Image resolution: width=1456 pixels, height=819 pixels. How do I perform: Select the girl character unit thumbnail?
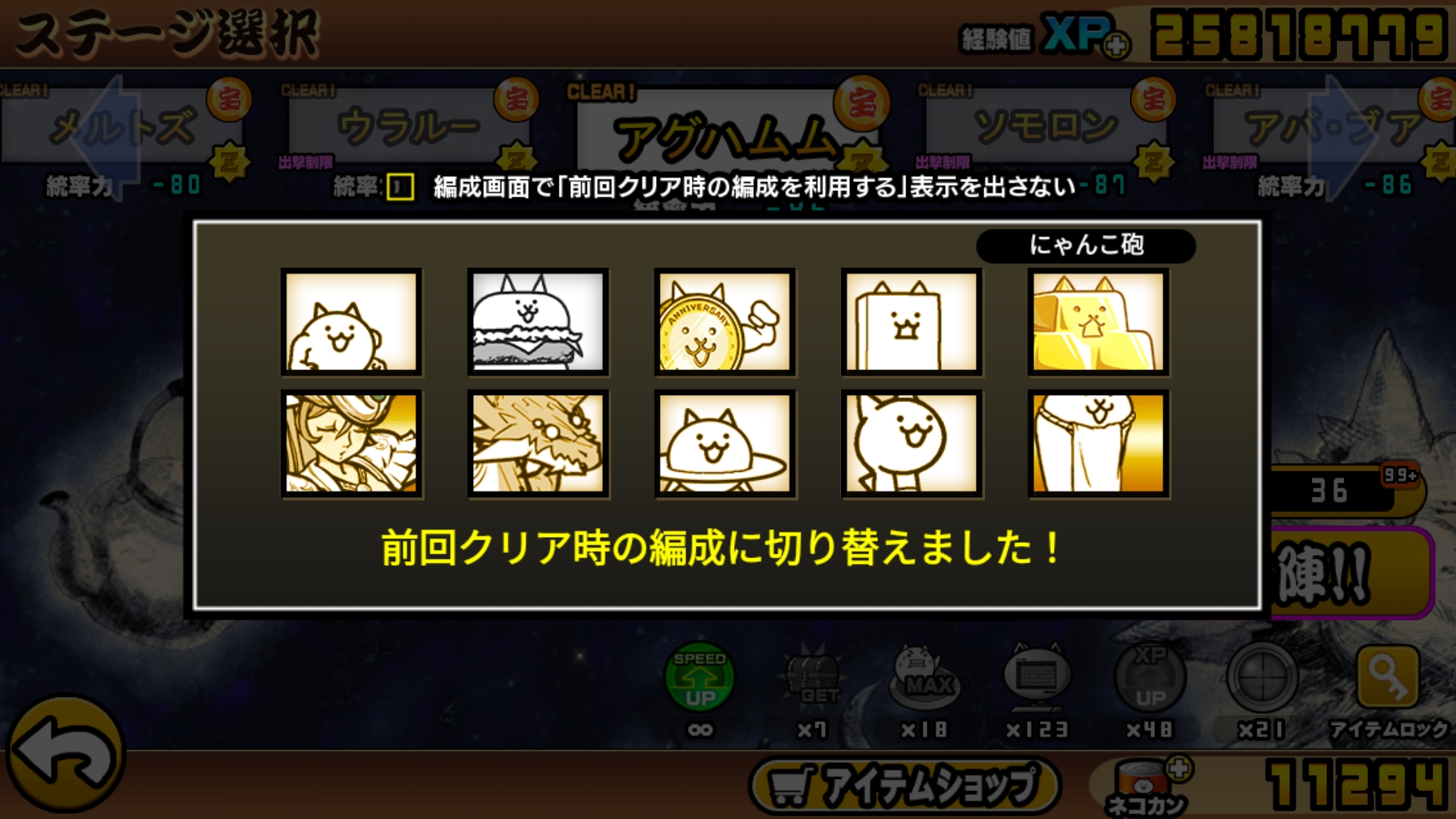coord(351,444)
